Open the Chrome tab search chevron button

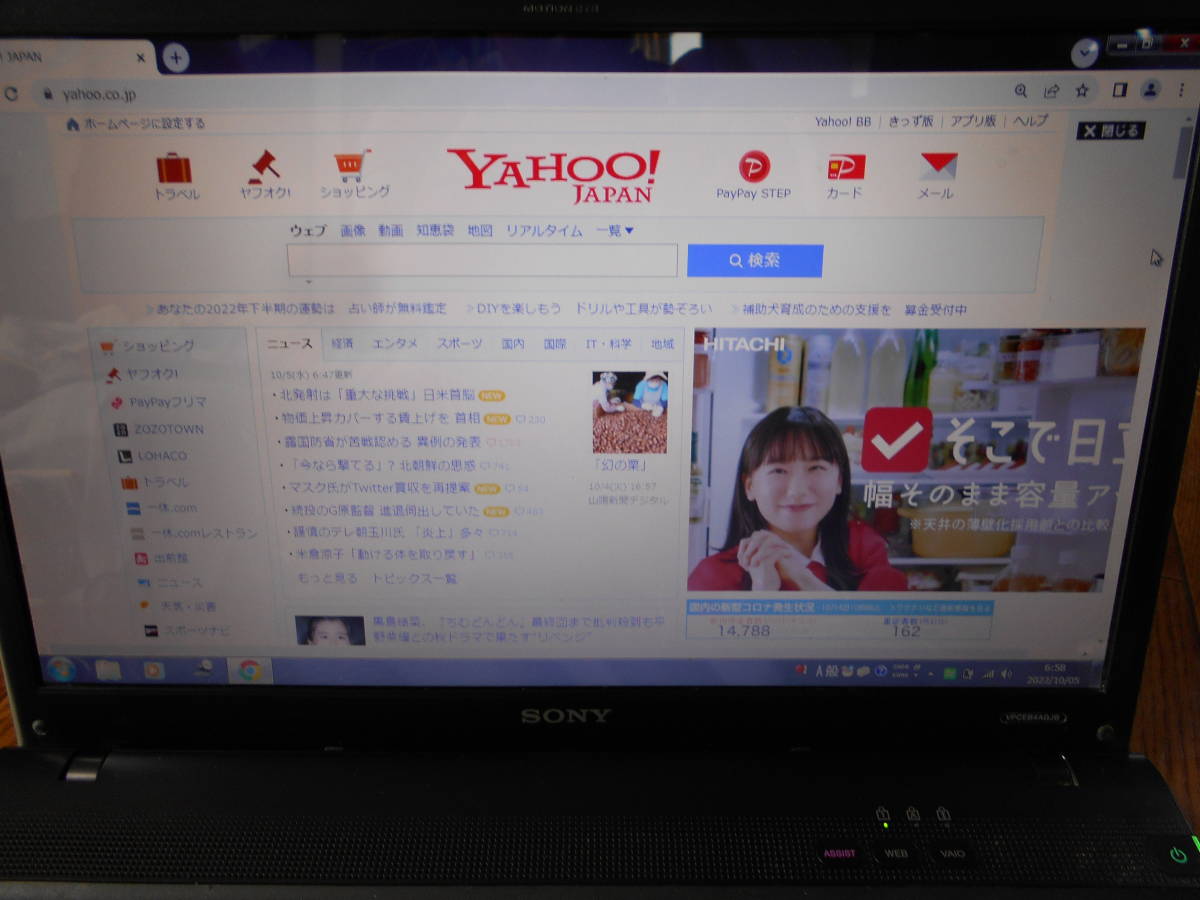tap(1085, 52)
